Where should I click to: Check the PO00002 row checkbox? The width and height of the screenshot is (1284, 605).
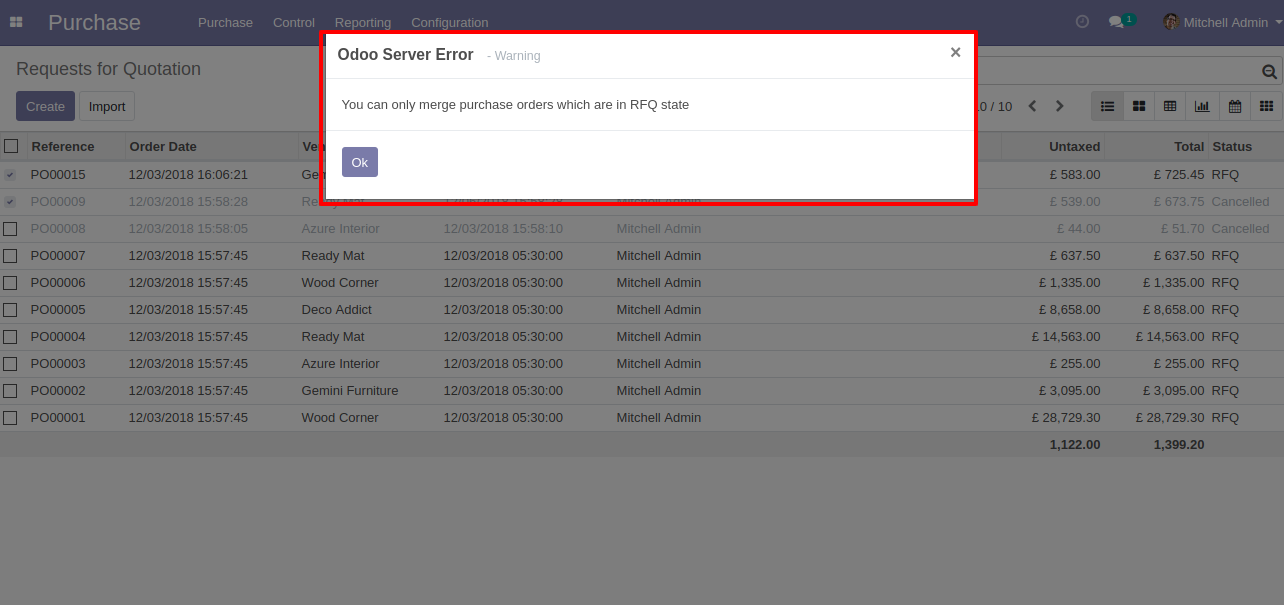pyautogui.click(x=10, y=390)
